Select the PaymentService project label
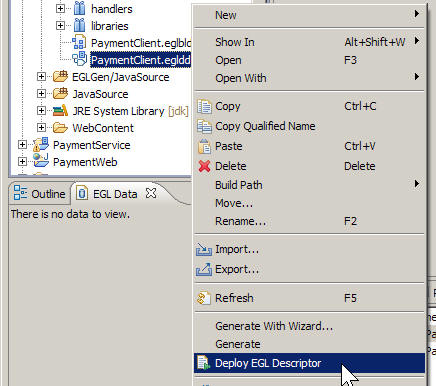436x386 pixels. click(x=92, y=145)
